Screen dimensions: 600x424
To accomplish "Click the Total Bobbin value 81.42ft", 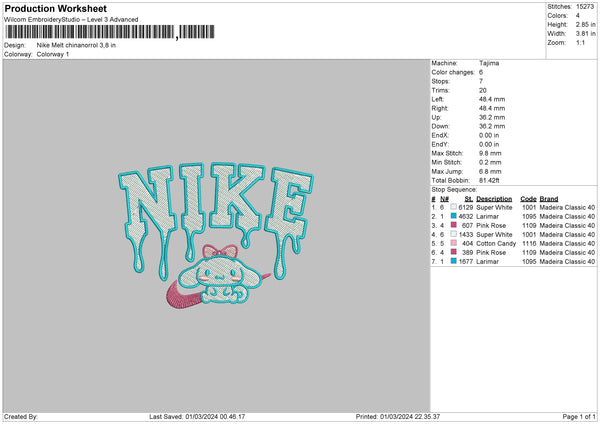I will point(489,180).
